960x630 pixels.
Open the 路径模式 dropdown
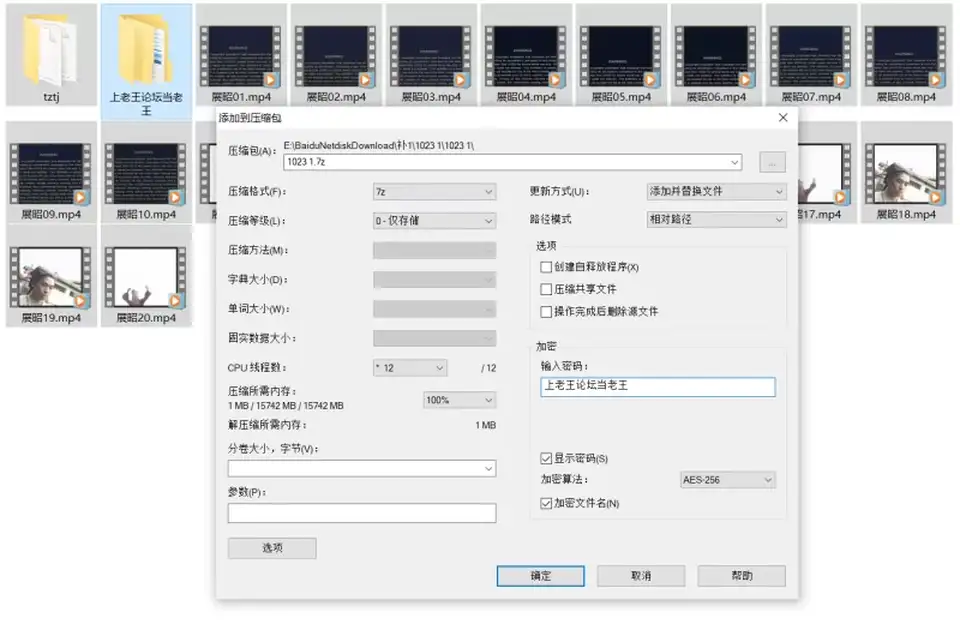716,219
